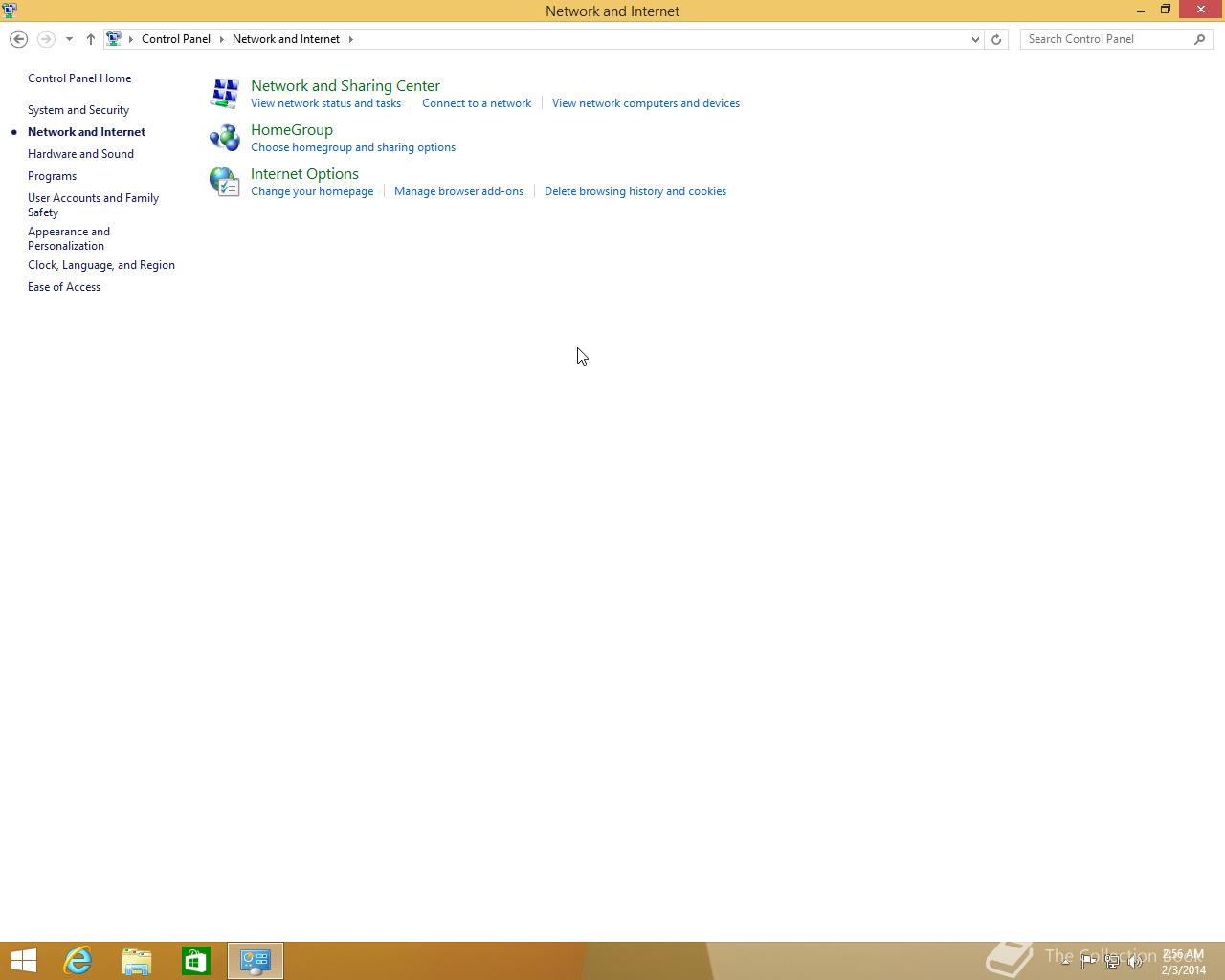Open System and Security category
The width and height of the screenshot is (1225, 980).
click(78, 110)
